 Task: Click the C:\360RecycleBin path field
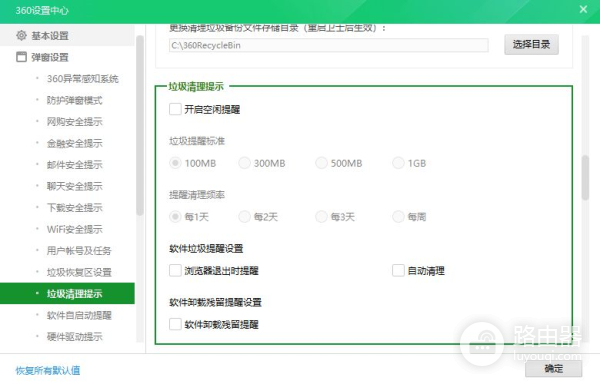click(x=328, y=45)
